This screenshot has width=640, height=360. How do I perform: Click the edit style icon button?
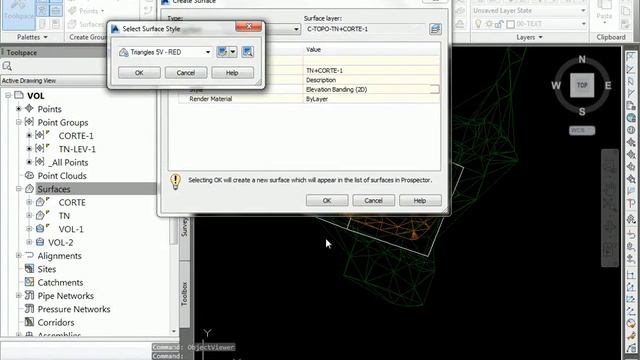point(222,52)
